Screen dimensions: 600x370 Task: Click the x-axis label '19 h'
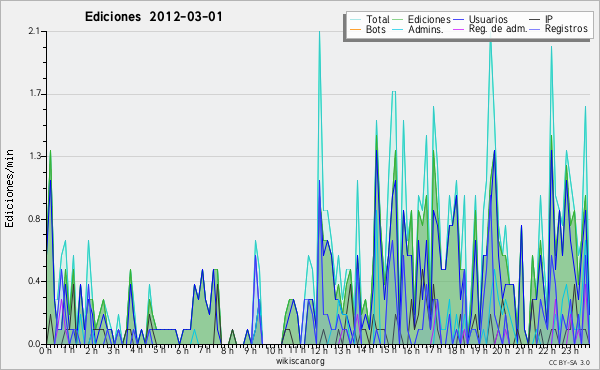click(x=478, y=350)
